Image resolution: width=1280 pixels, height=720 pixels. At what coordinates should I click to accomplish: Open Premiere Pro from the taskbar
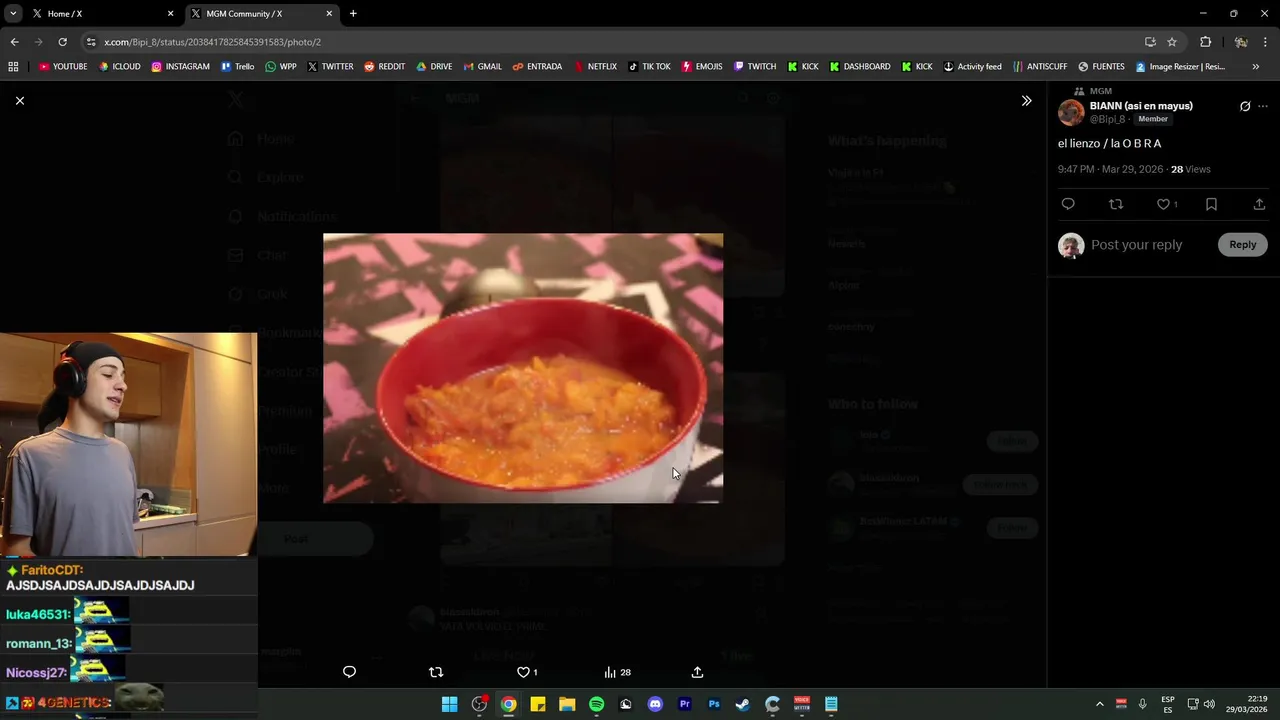tap(685, 704)
